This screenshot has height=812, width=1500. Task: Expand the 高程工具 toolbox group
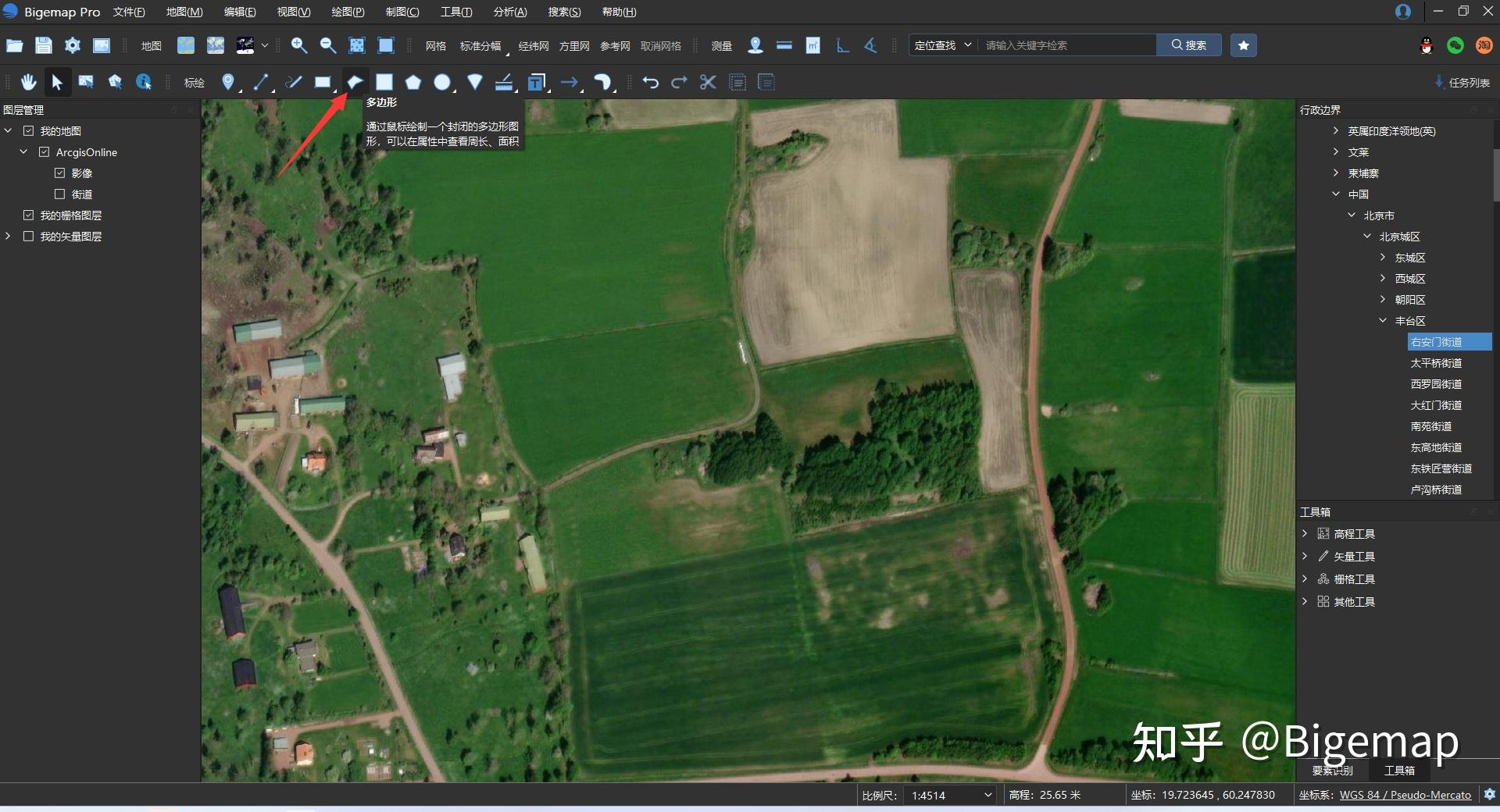[1305, 534]
